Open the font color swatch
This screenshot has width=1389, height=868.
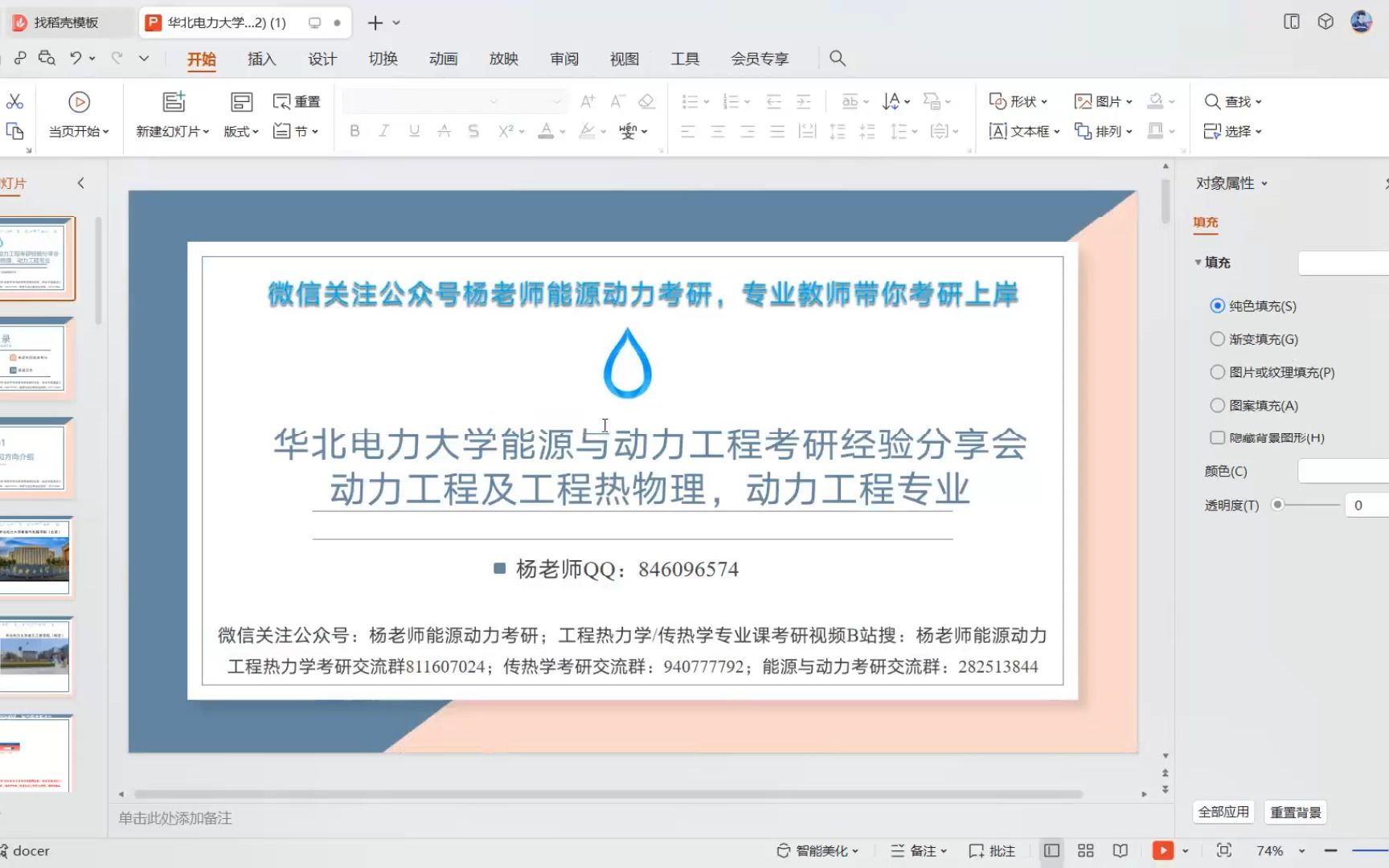[x=546, y=131]
